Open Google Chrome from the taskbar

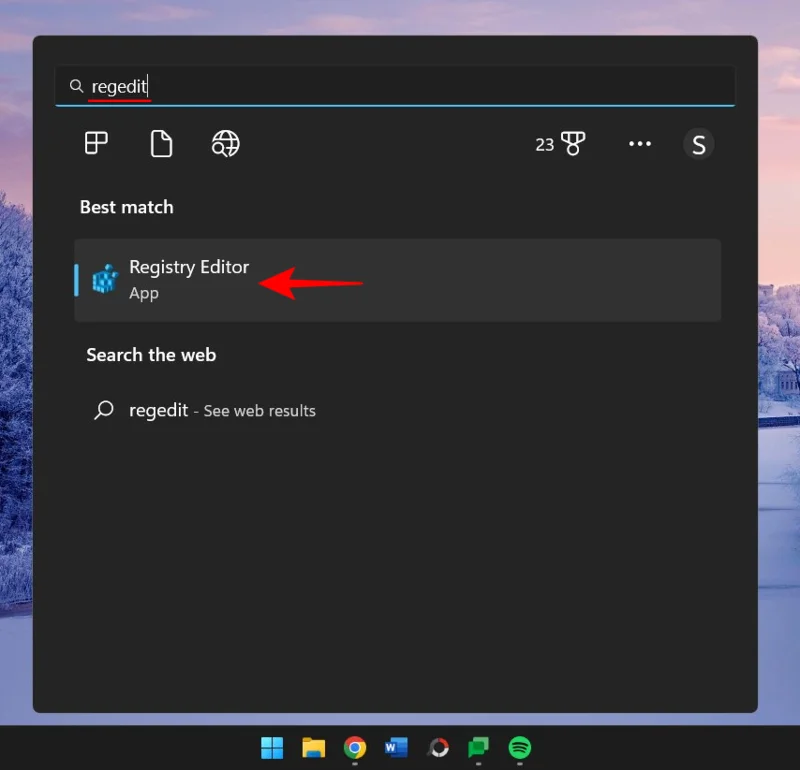pyautogui.click(x=354, y=747)
